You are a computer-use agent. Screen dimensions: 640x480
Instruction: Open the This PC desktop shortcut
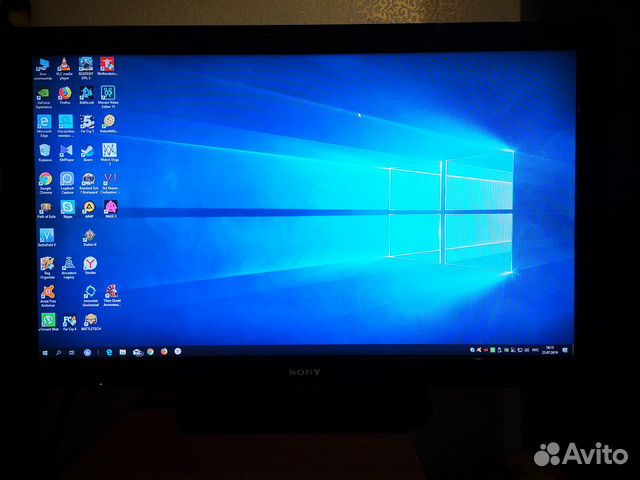43,68
